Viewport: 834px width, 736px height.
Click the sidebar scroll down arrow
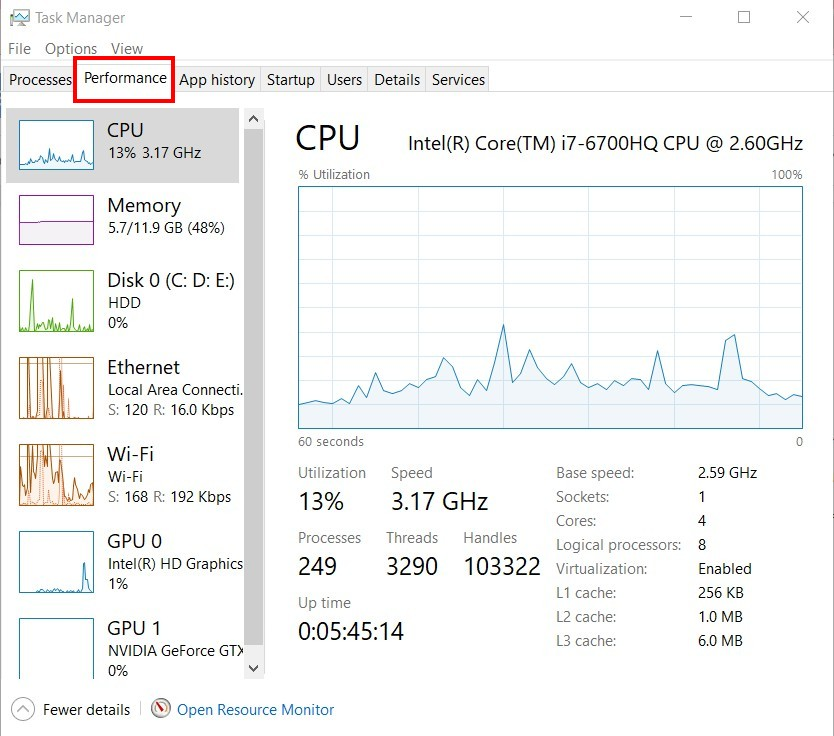[x=254, y=668]
